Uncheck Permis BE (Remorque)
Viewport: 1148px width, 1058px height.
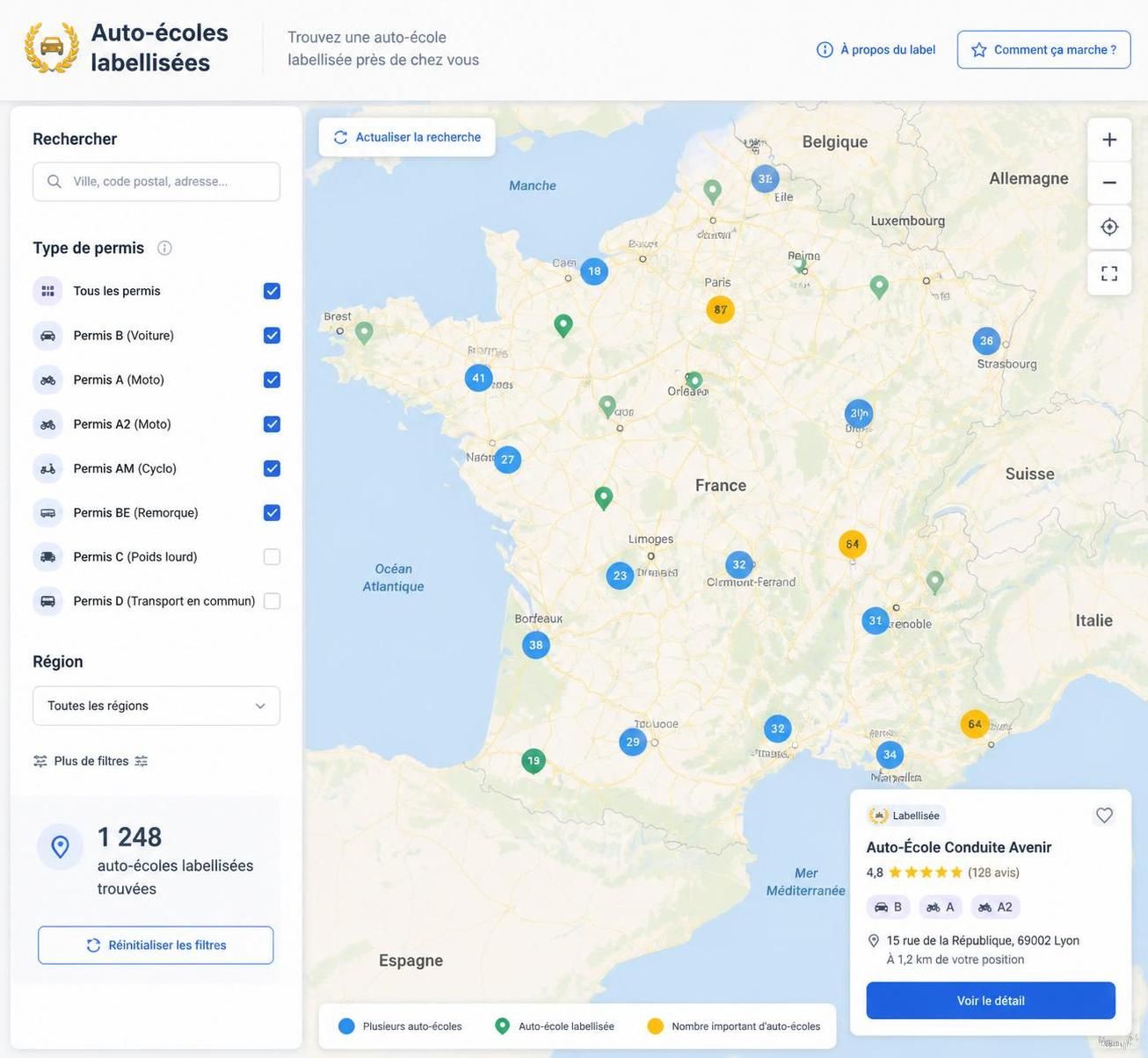(x=272, y=512)
